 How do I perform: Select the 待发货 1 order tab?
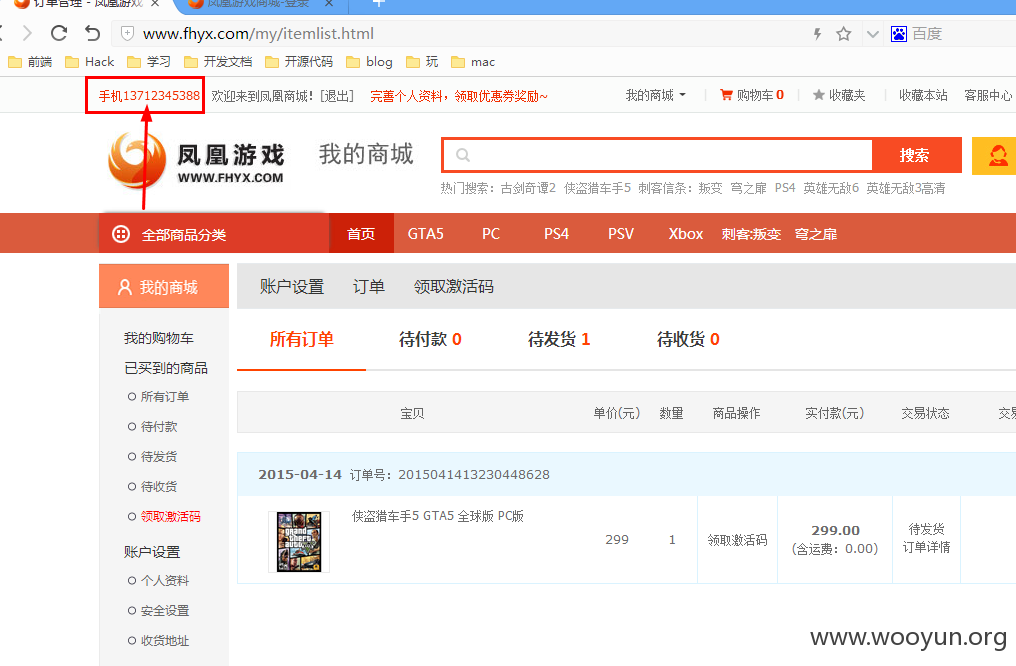[559, 339]
